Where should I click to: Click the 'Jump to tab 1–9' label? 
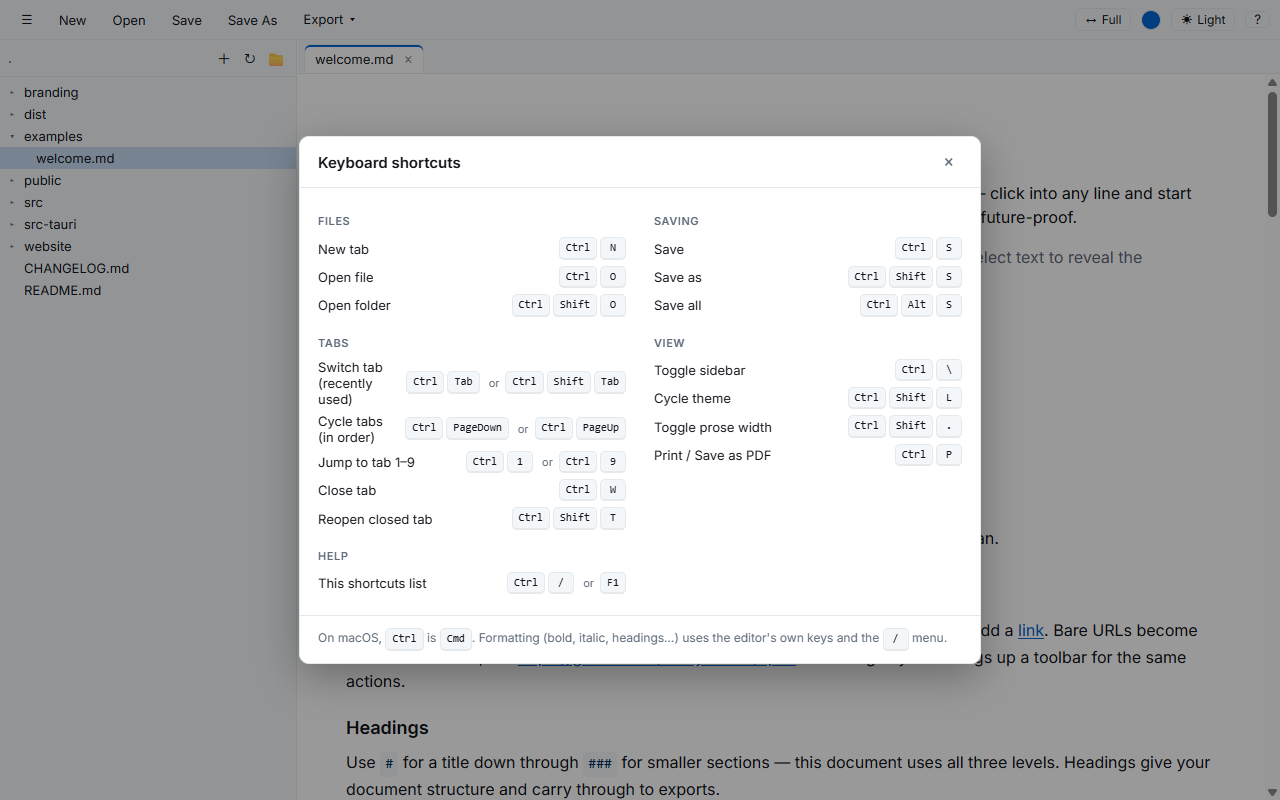tap(366, 462)
